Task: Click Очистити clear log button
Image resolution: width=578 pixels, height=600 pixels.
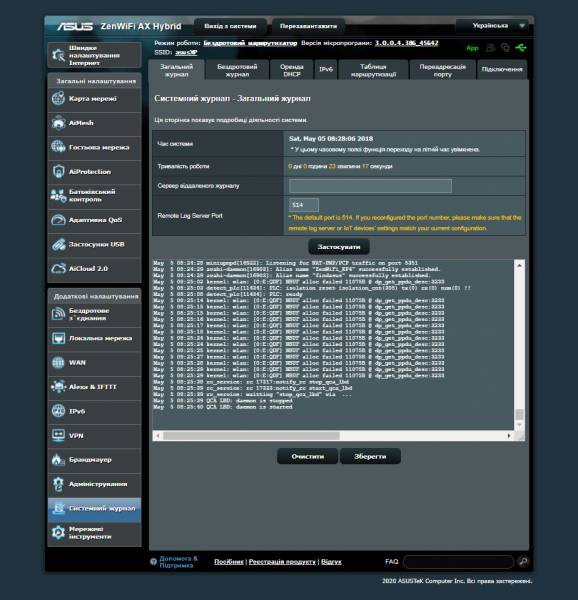Action: pos(308,456)
